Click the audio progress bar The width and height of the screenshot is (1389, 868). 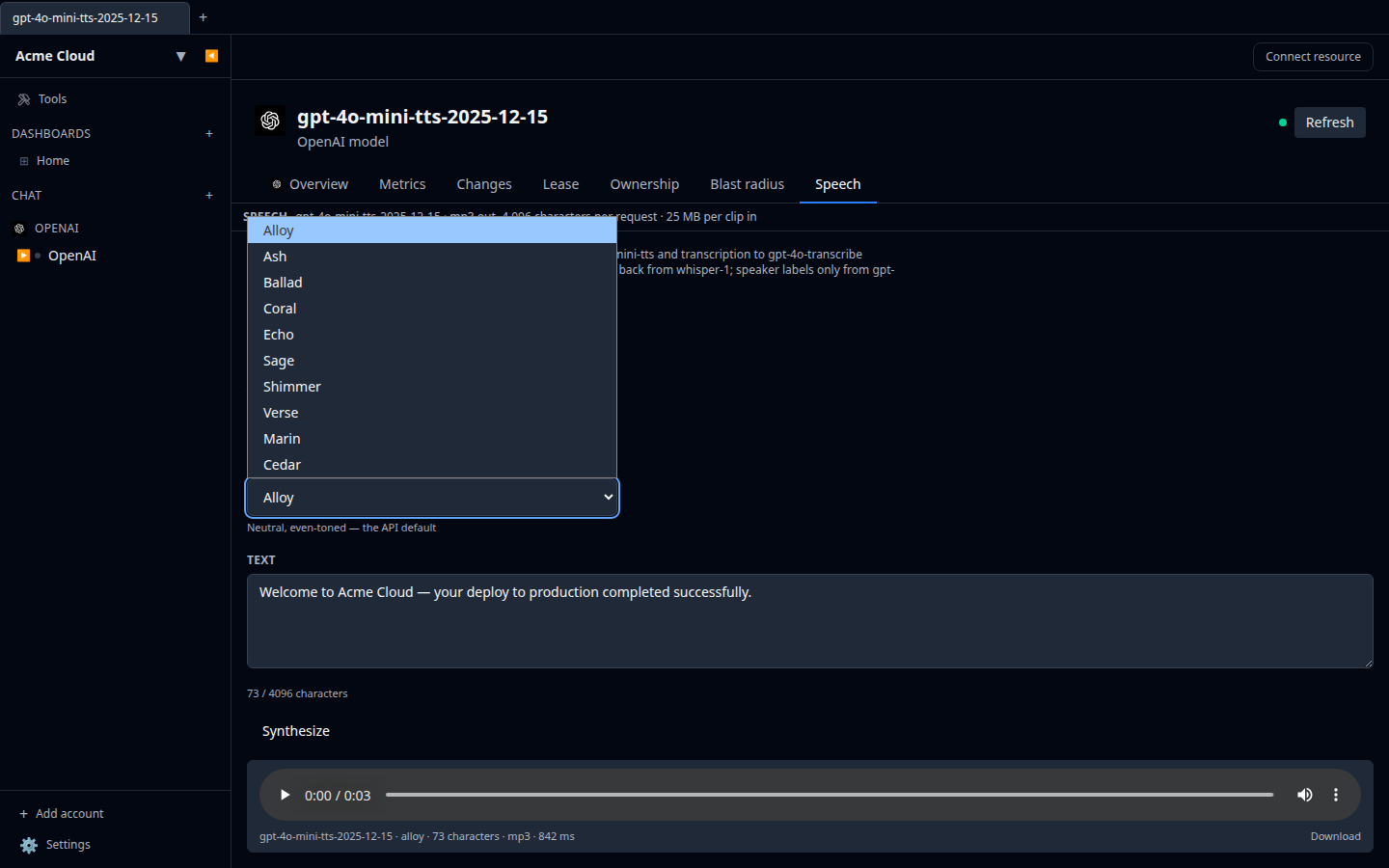click(830, 796)
